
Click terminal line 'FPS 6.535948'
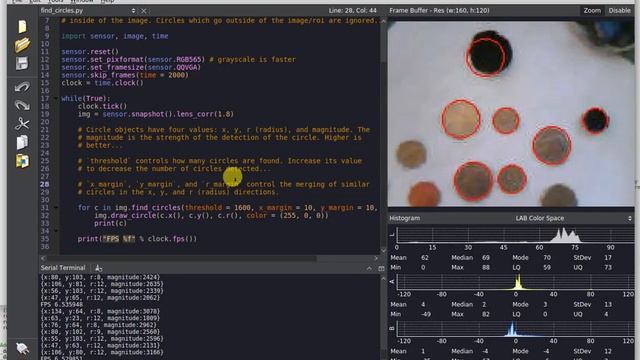pyautogui.click(x=62, y=304)
